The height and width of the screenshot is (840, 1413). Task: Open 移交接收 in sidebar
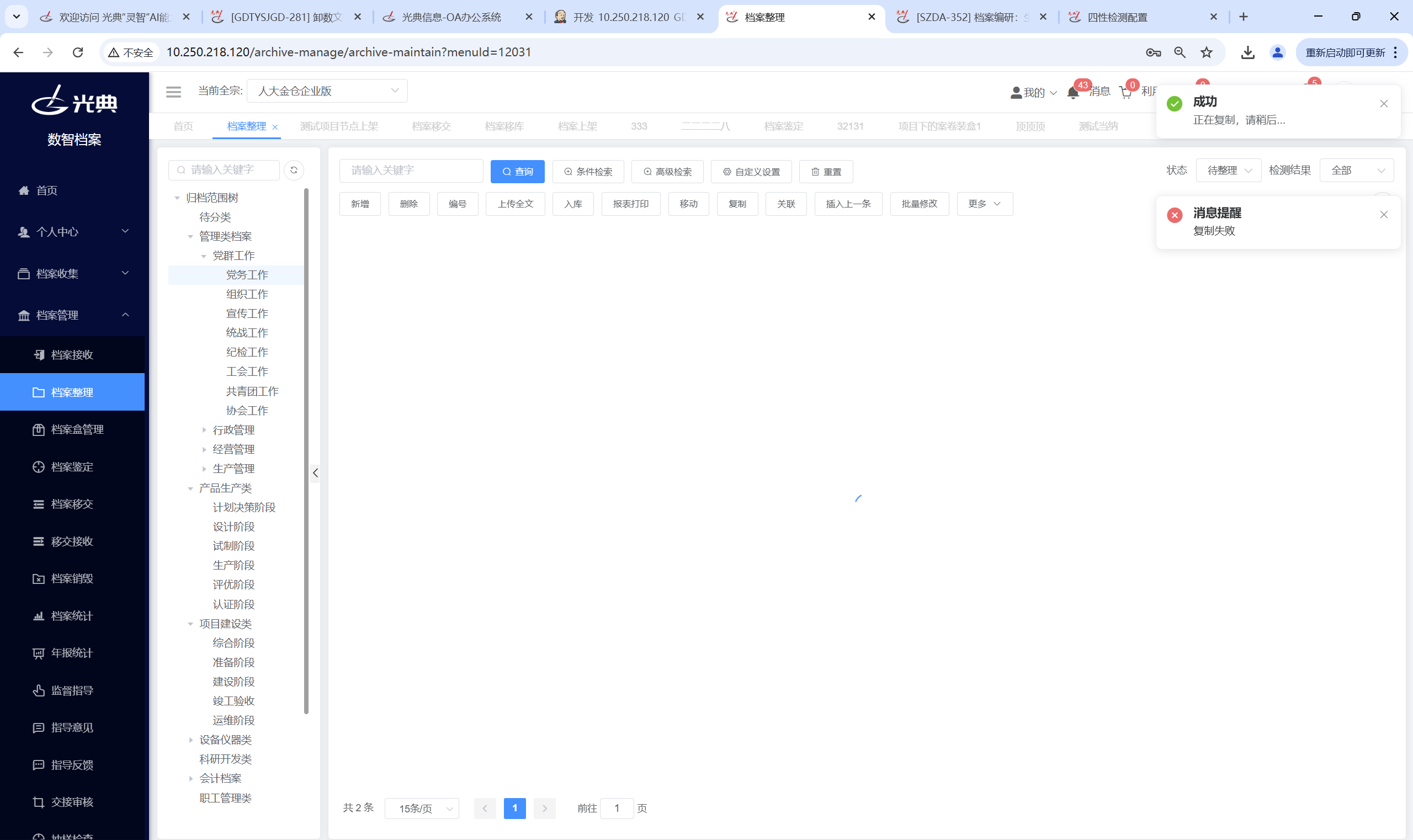tap(72, 541)
